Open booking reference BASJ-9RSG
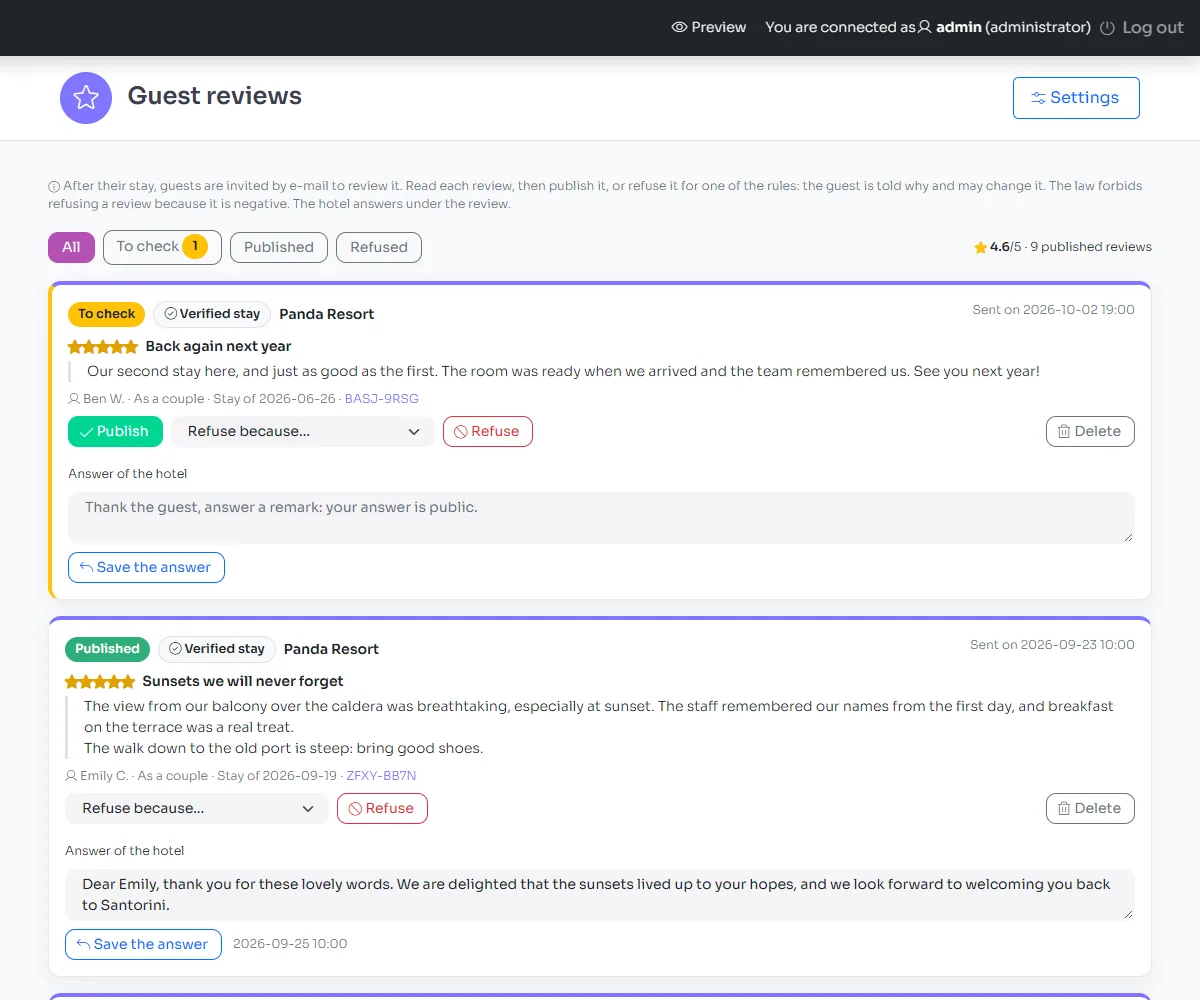Image resolution: width=1200 pixels, height=1000 pixels. (x=382, y=399)
